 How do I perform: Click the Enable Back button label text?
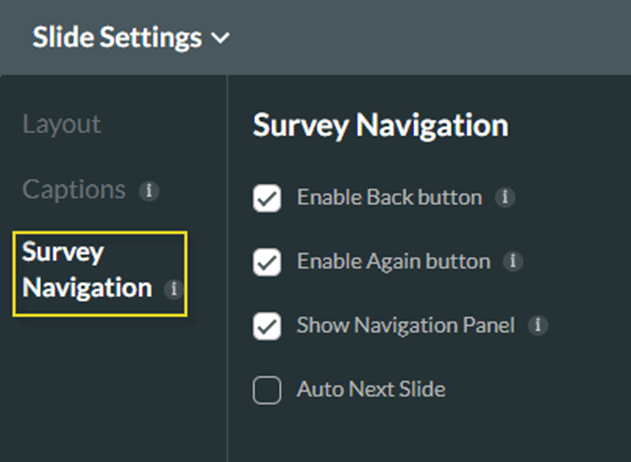(x=389, y=197)
